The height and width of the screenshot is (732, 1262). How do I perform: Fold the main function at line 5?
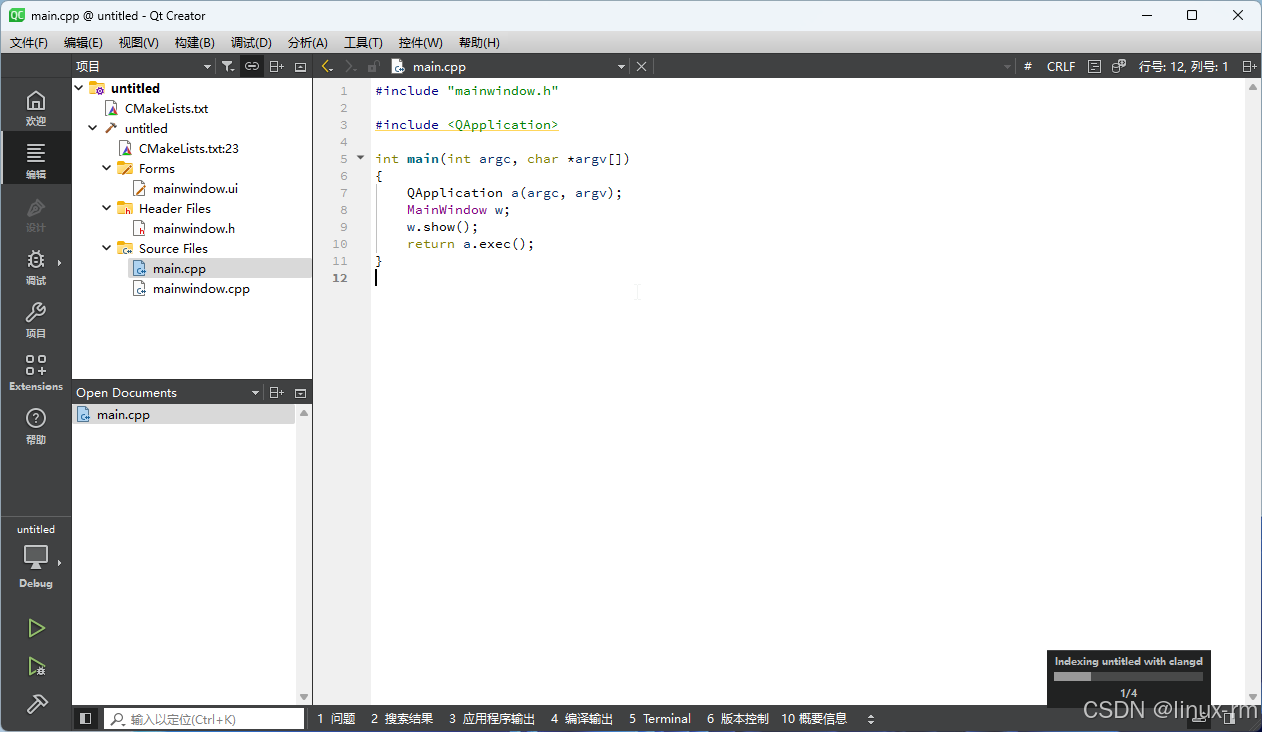pos(361,158)
